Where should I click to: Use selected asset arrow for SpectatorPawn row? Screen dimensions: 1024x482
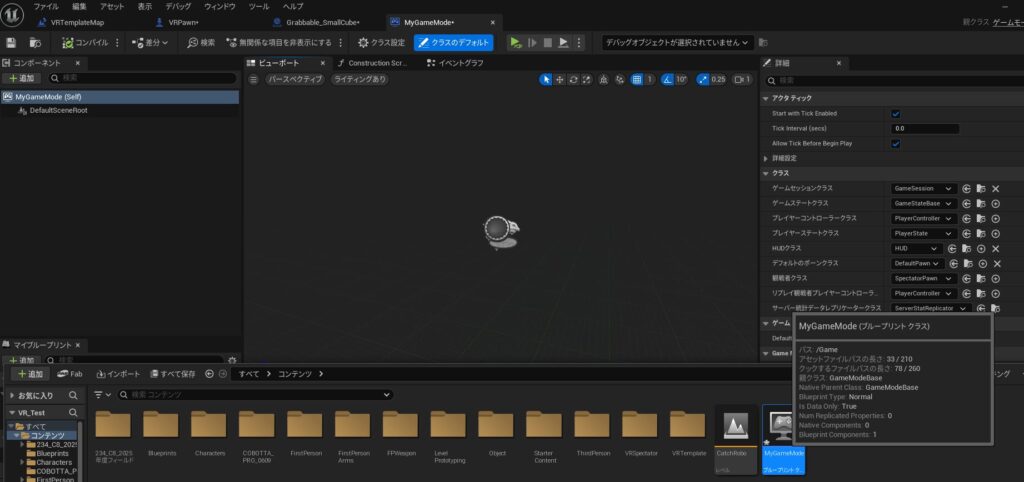(x=967, y=278)
